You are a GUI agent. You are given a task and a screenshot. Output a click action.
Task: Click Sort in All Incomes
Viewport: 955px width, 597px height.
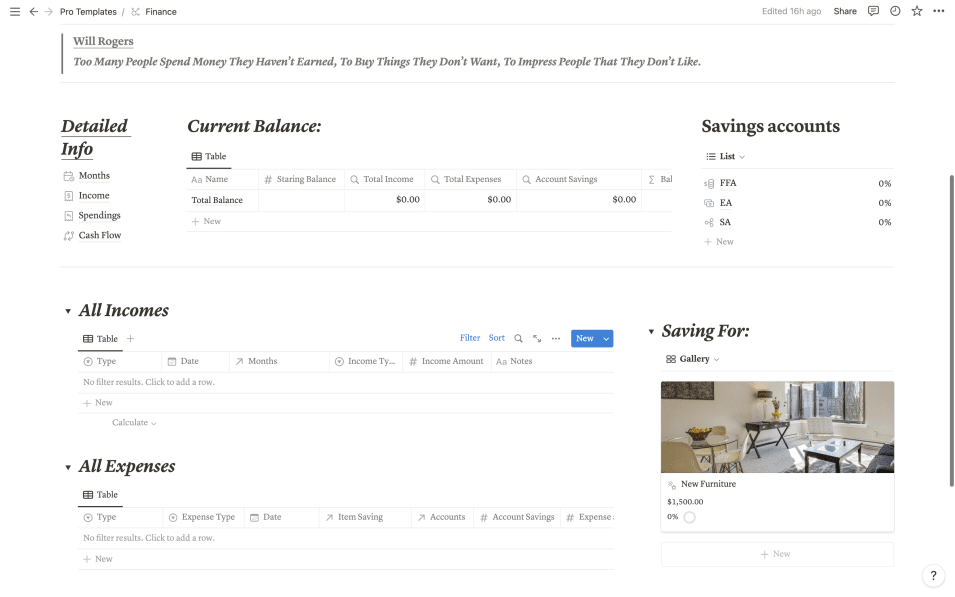tap(496, 338)
